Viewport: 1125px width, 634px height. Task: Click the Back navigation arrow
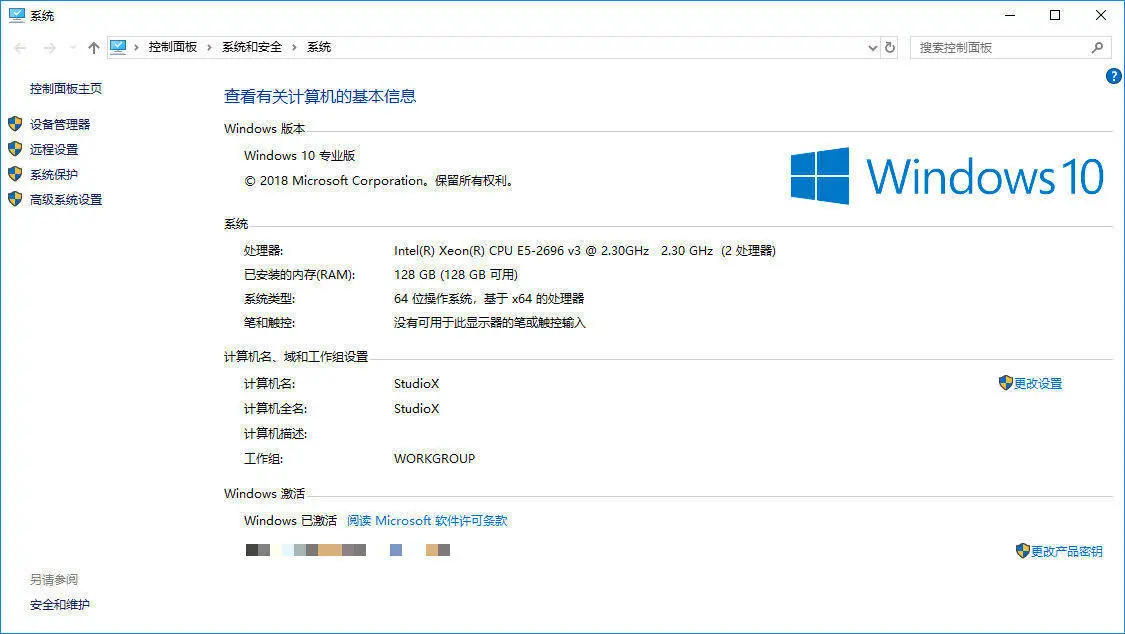[x=20, y=48]
